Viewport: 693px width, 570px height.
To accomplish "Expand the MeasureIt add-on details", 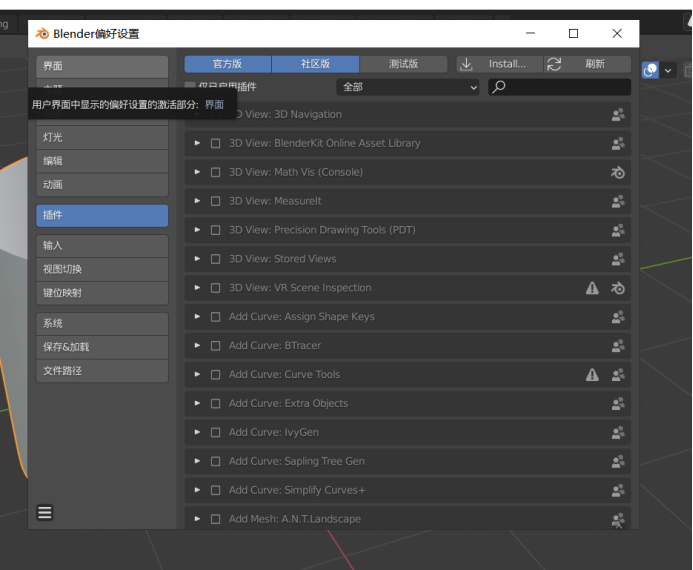I will 197,201.
